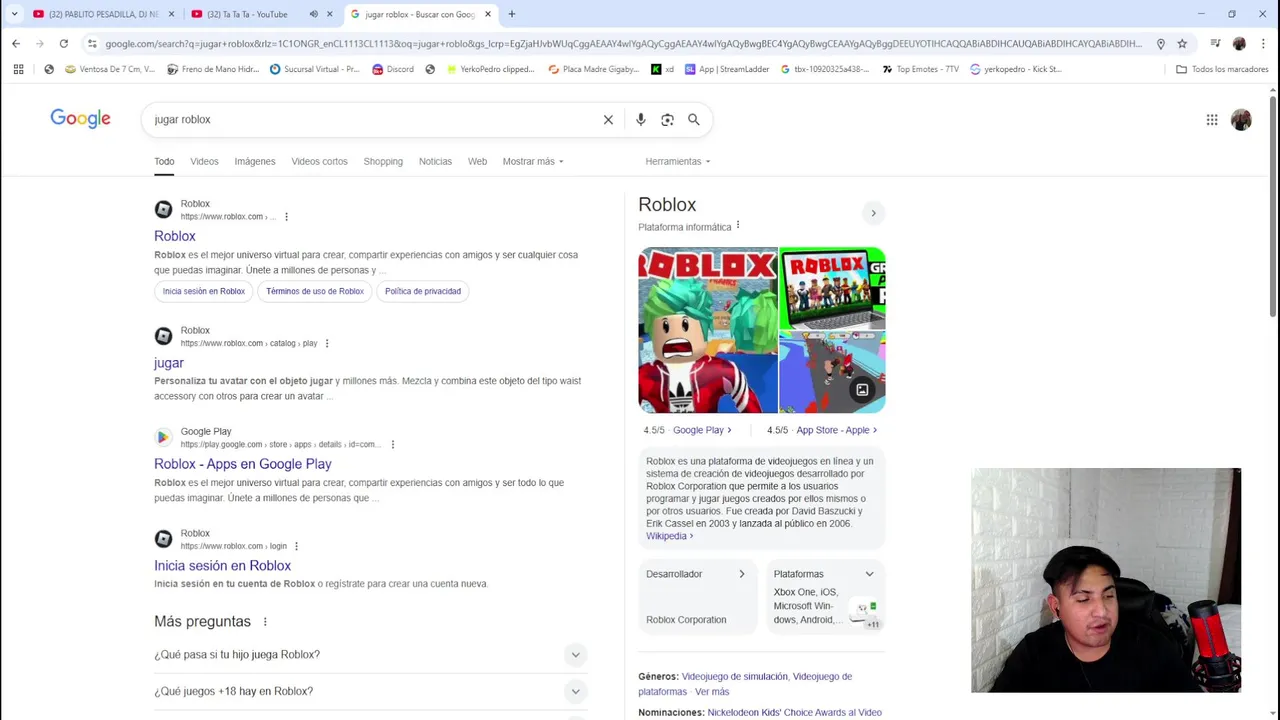Open Top Emotes 7TV bookmark

pyautogui.click(x=920, y=69)
